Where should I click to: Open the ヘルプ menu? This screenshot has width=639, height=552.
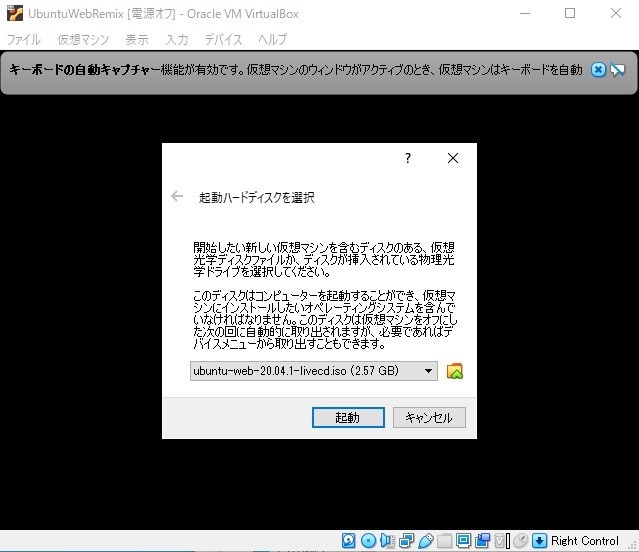[272, 40]
